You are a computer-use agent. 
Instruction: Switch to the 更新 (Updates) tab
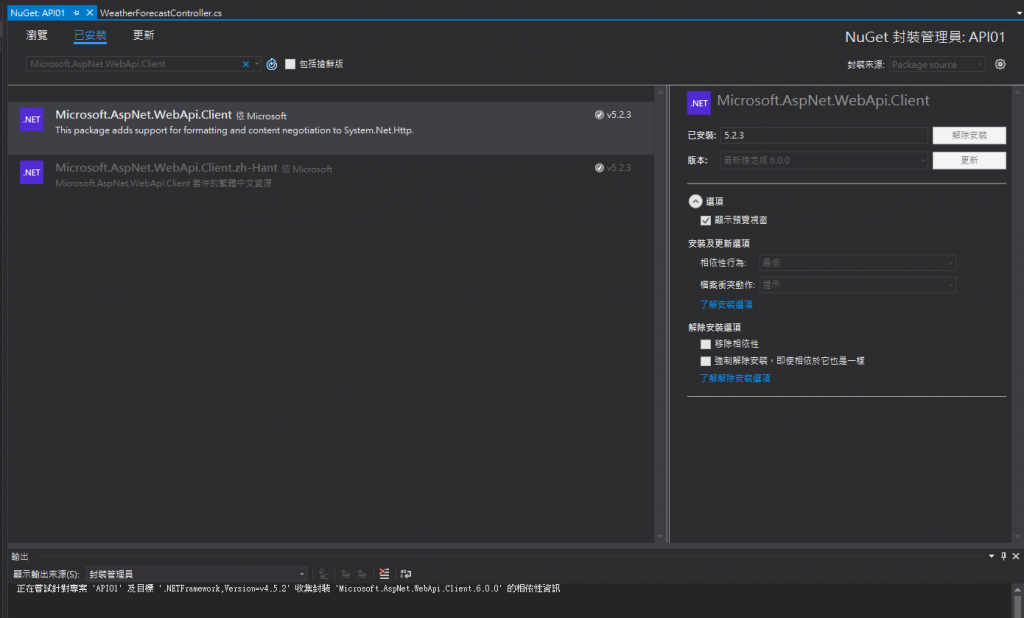(144, 35)
